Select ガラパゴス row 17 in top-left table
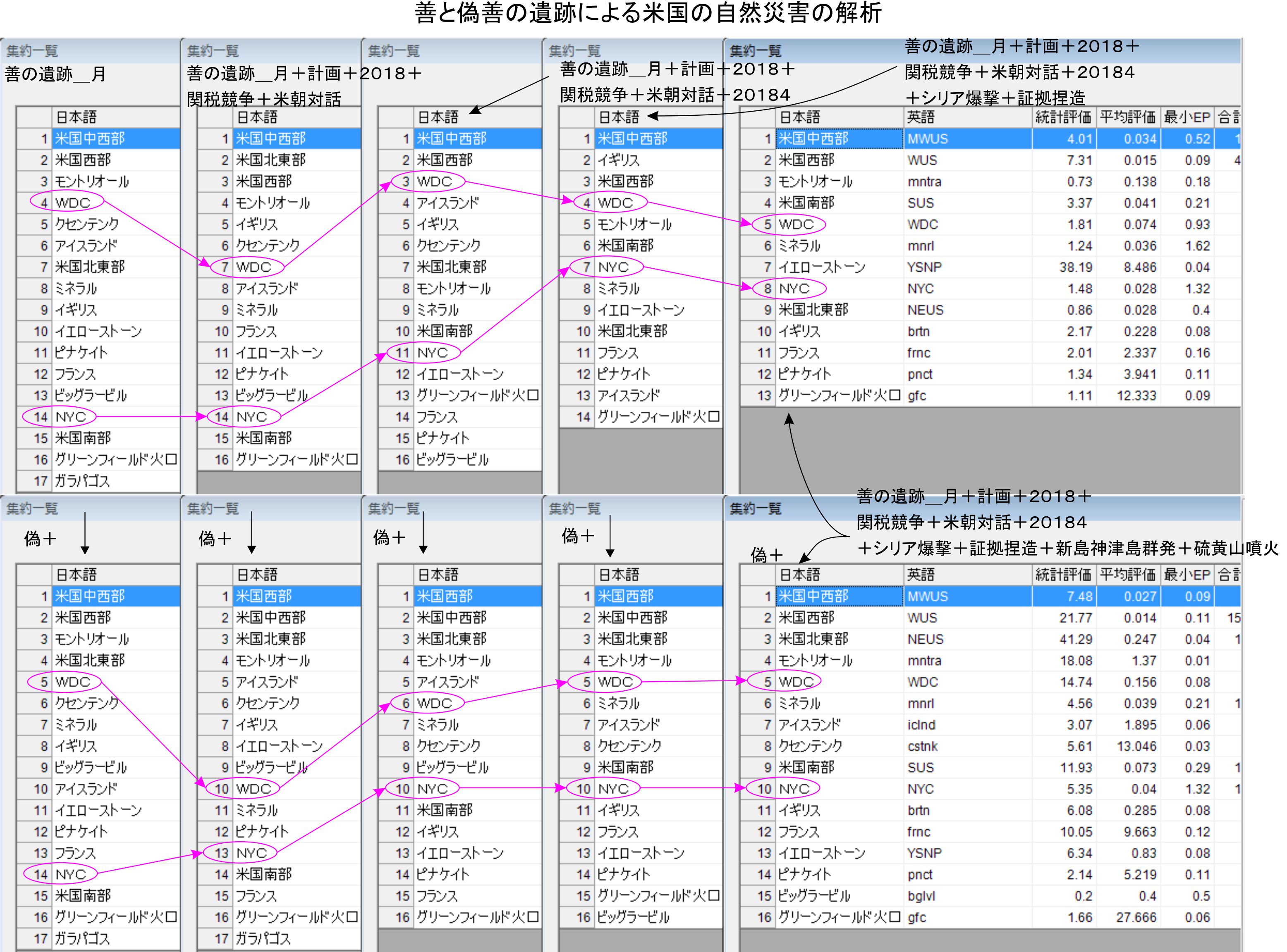Viewport: 1287px width, 952px height. (x=82, y=481)
